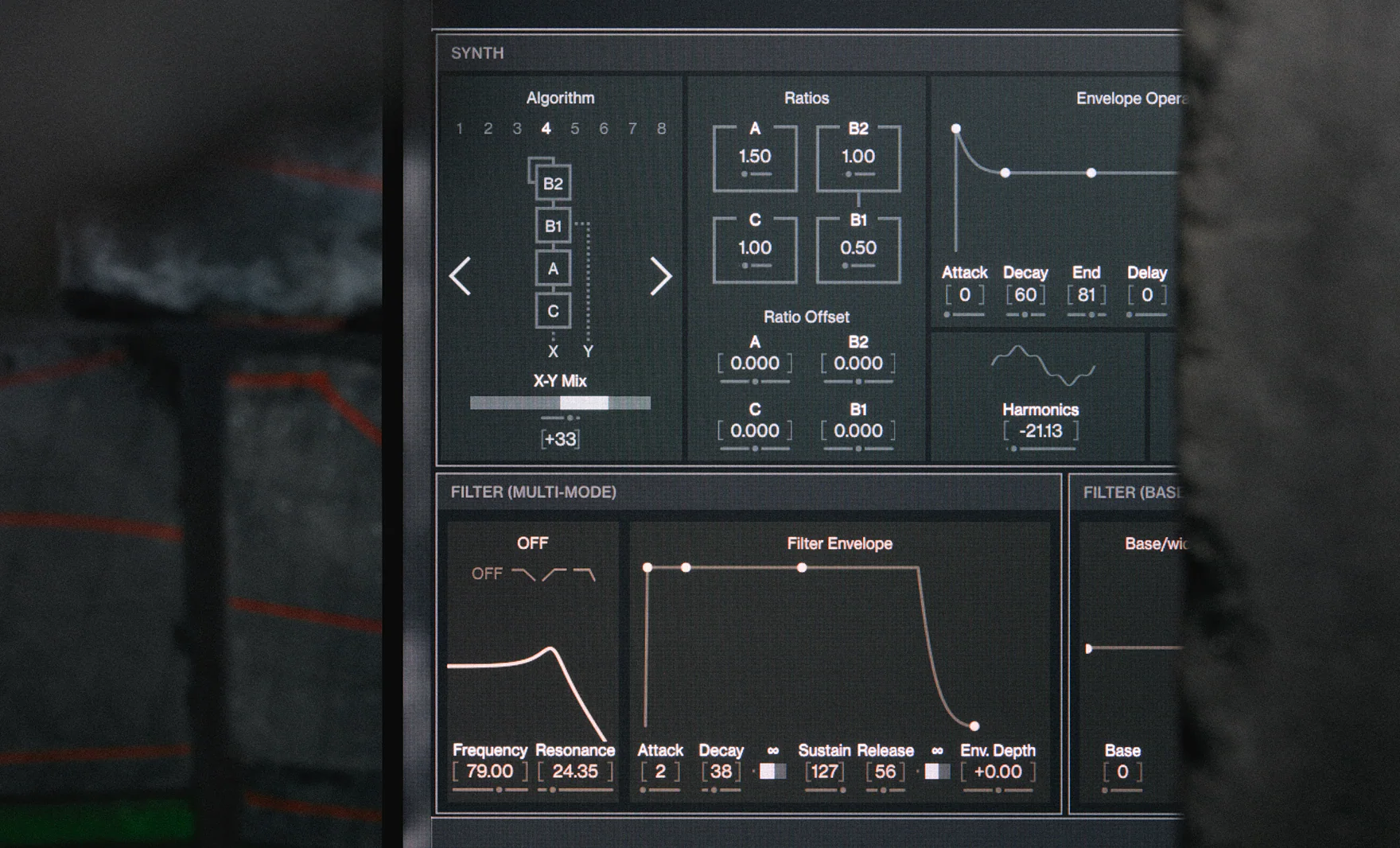This screenshot has width=1400, height=848.
Task: Set filter type to OFF
Action: tap(487, 574)
